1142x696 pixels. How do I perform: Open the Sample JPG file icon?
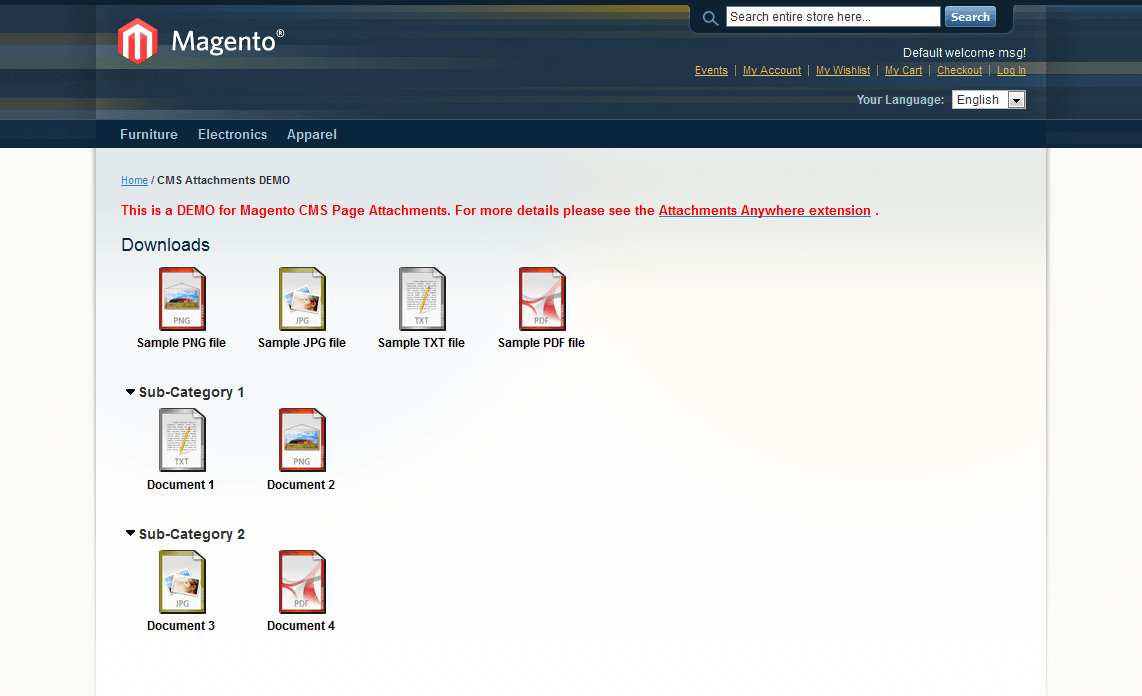click(x=302, y=299)
